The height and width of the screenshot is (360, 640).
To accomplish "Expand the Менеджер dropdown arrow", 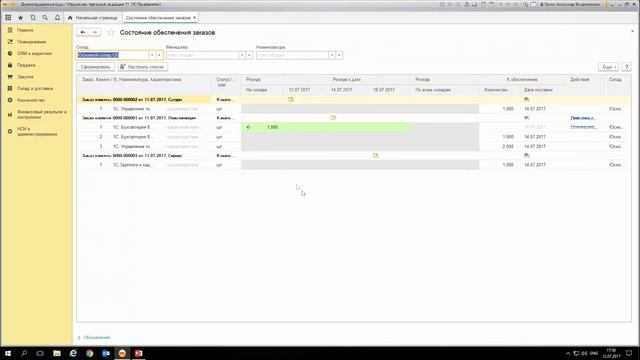I will pyautogui.click(x=242, y=55).
